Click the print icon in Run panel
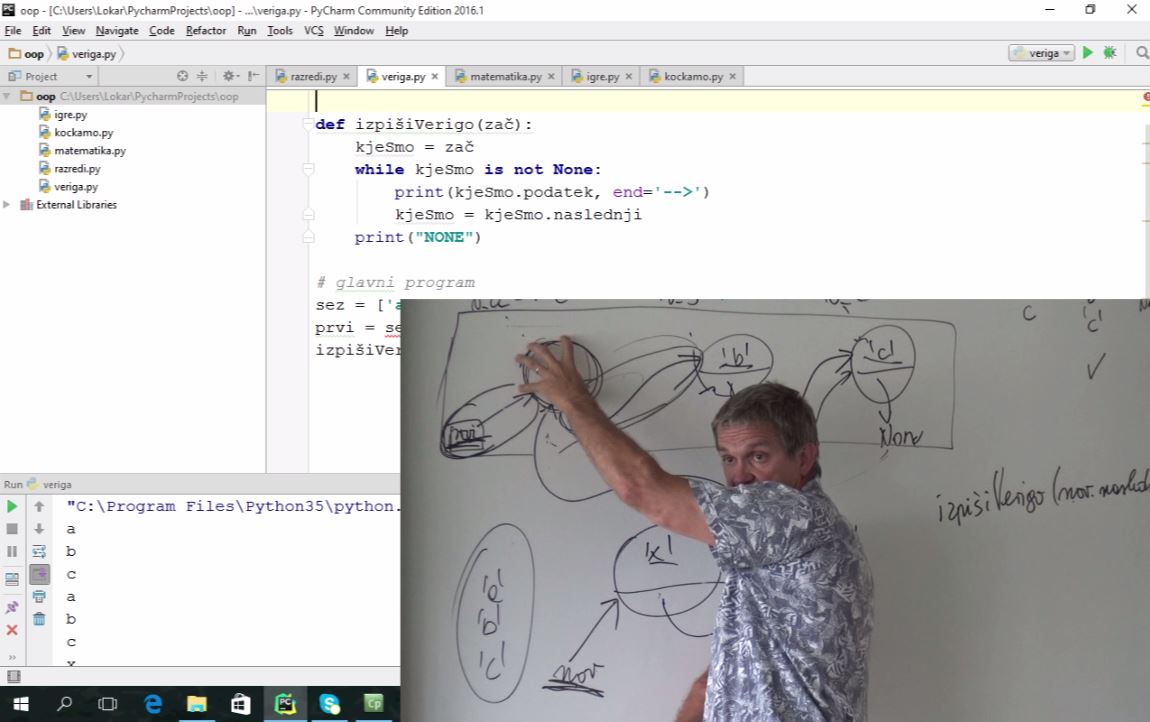1150x722 pixels. (39, 597)
